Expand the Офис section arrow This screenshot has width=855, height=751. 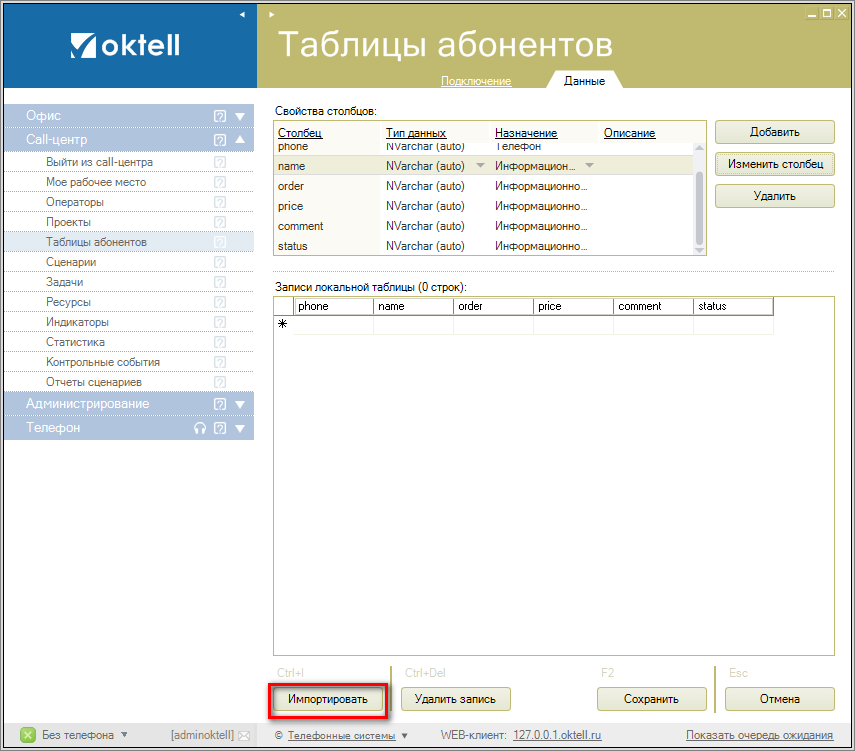pos(240,116)
